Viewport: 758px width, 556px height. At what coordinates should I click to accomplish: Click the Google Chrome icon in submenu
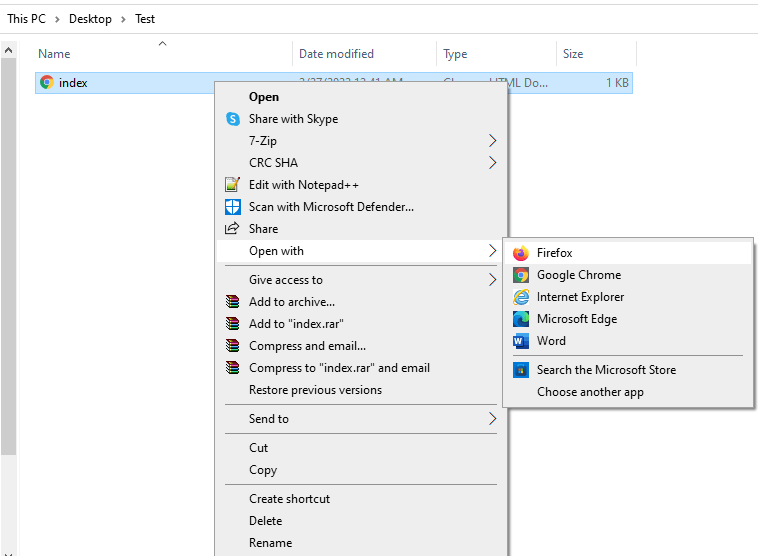[520, 275]
